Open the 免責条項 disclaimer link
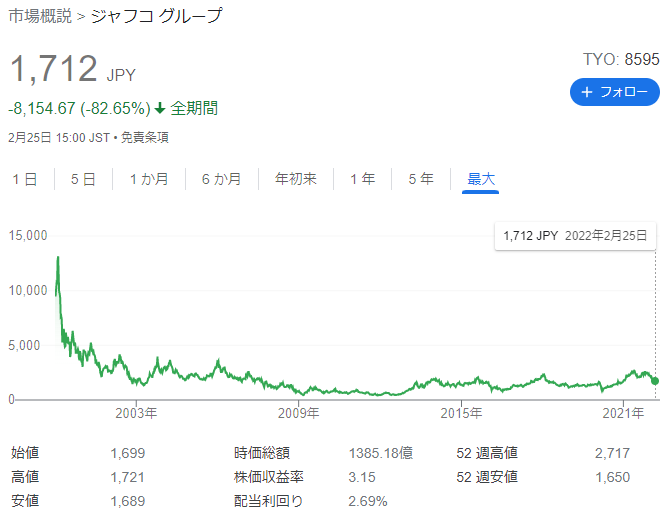 (x=148, y=137)
